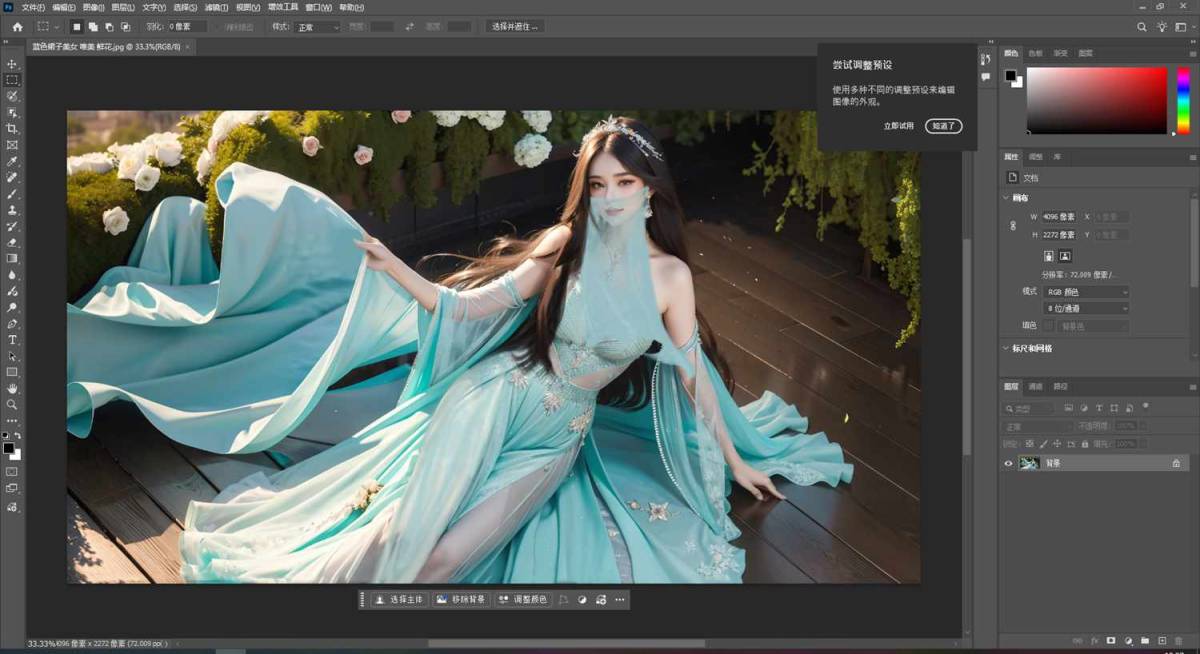
Task: Hide the 背景 layer with its eye toggle
Action: (x=1009, y=463)
